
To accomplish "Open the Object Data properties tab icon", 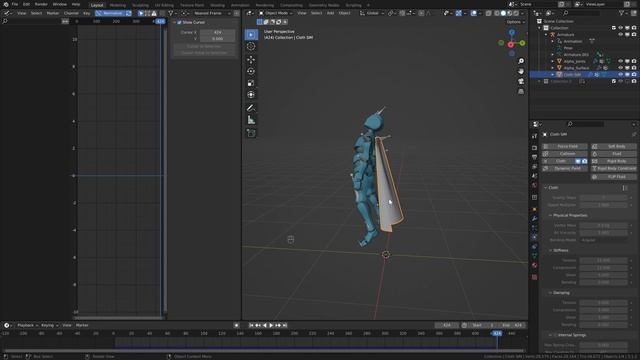I will [534, 256].
